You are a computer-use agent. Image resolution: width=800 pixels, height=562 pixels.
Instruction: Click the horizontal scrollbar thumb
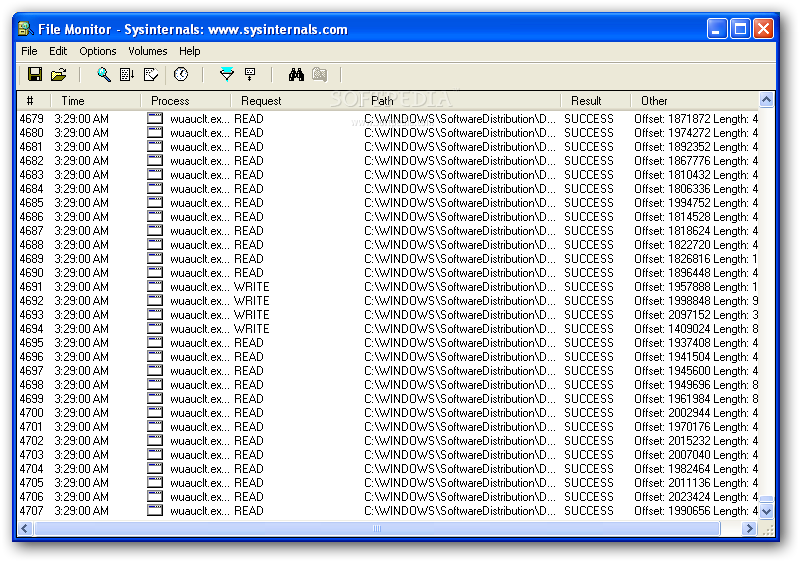tap(377, 529)
